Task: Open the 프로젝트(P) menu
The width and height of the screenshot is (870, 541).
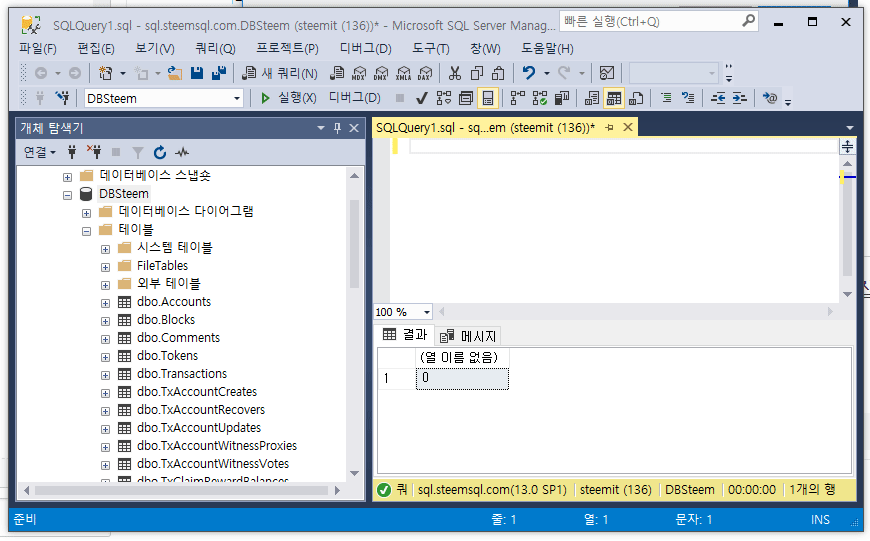Action: click(x=287, y=49)
